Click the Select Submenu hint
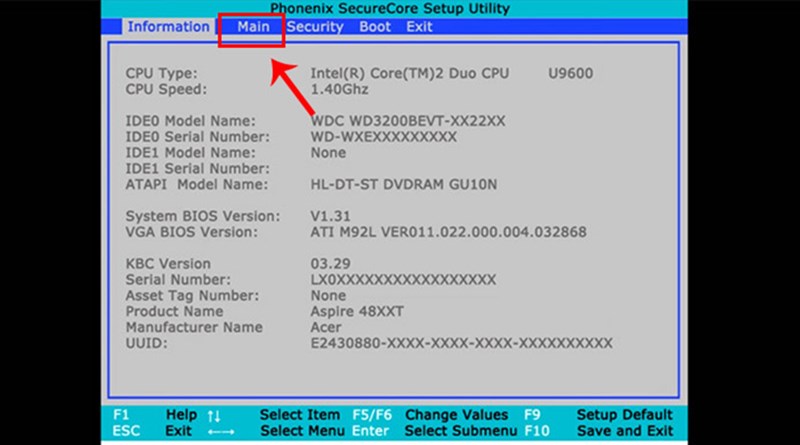 point(461,431)
